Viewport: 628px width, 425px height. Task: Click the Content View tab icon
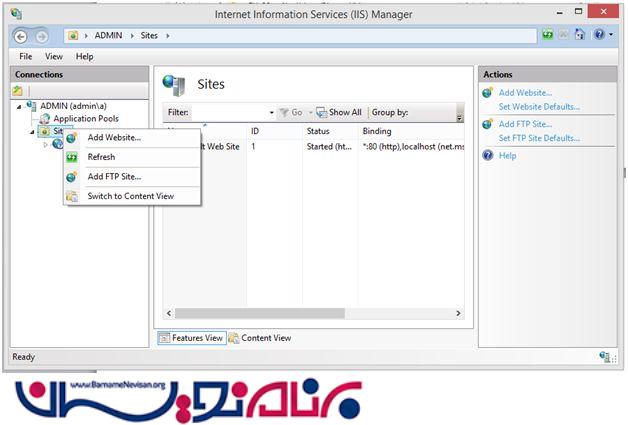coord(233,338)
